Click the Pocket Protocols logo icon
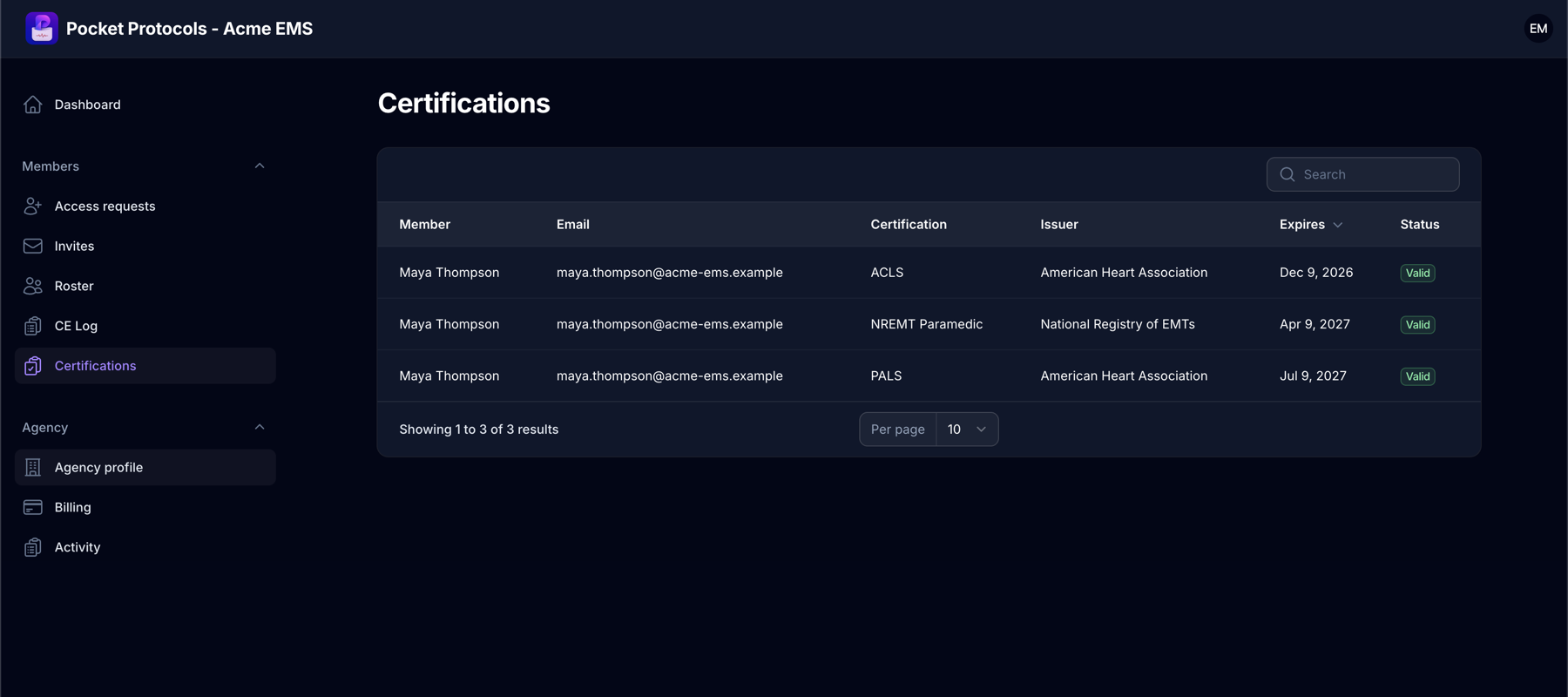 pyautogui.click(x=42, y=29)
